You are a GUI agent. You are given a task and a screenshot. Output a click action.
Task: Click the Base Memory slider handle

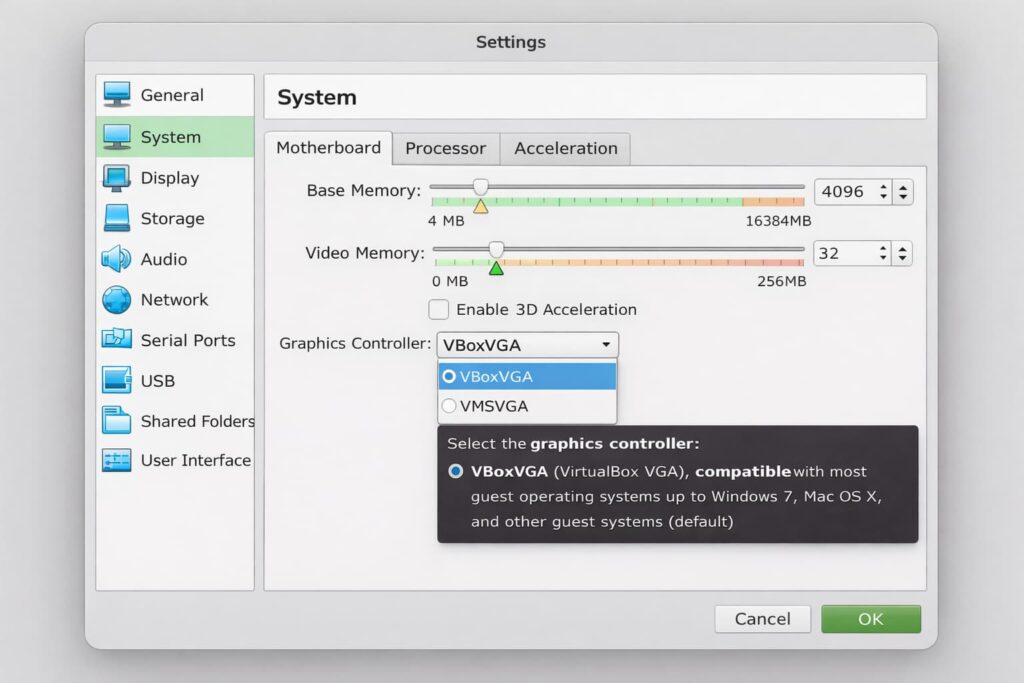coord(481,186)
